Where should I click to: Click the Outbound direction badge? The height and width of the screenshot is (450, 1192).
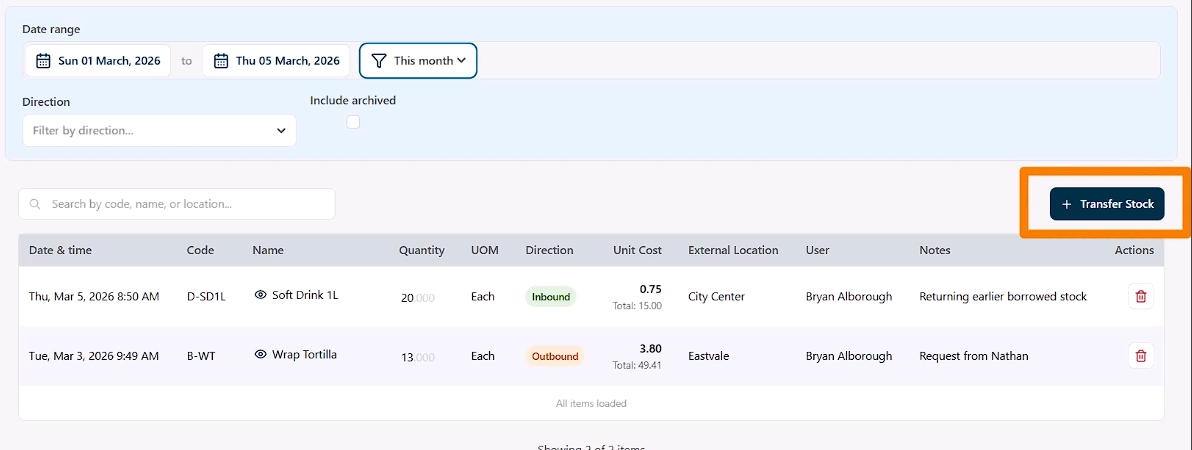point(554,356)
